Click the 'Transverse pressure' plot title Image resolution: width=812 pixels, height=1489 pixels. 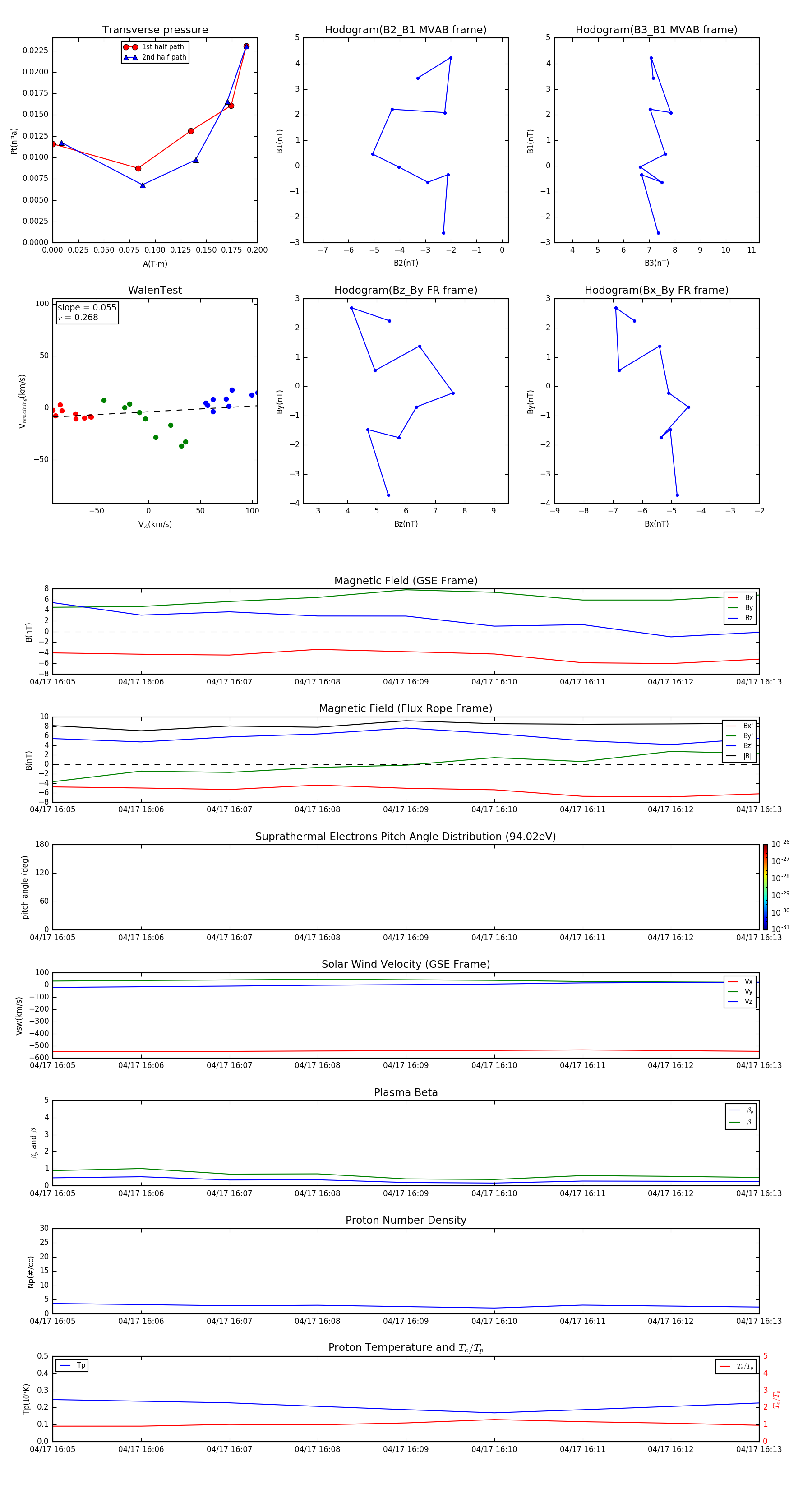[x=155, y=30]
